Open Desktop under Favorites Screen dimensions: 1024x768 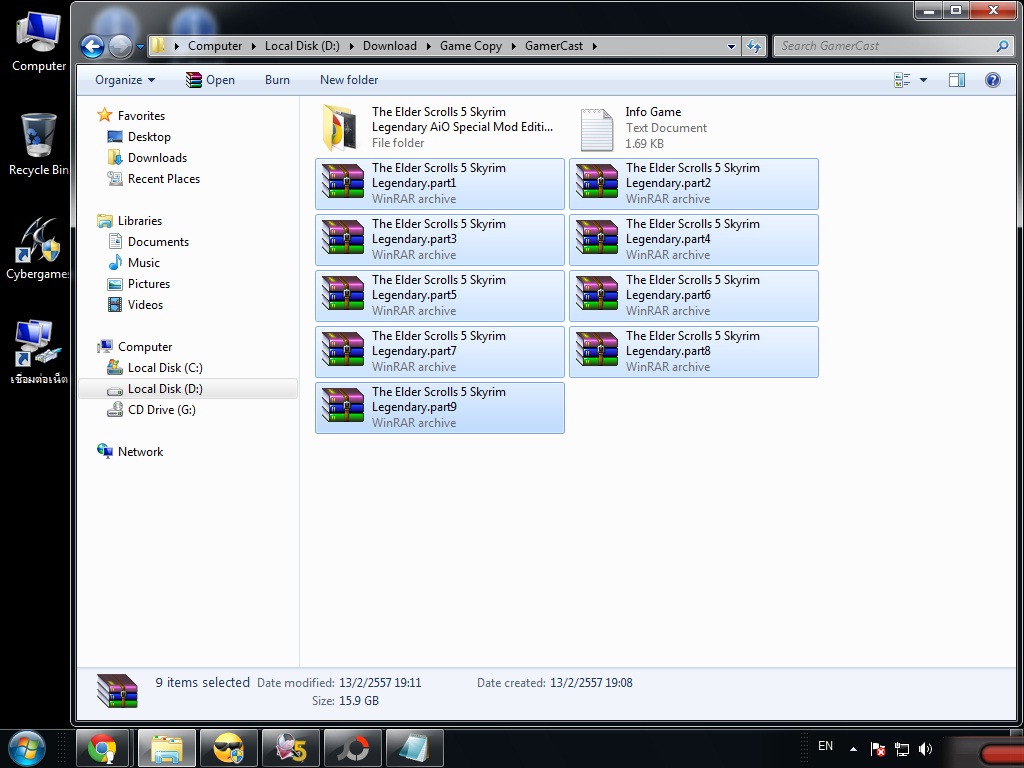tap(148, 136)
